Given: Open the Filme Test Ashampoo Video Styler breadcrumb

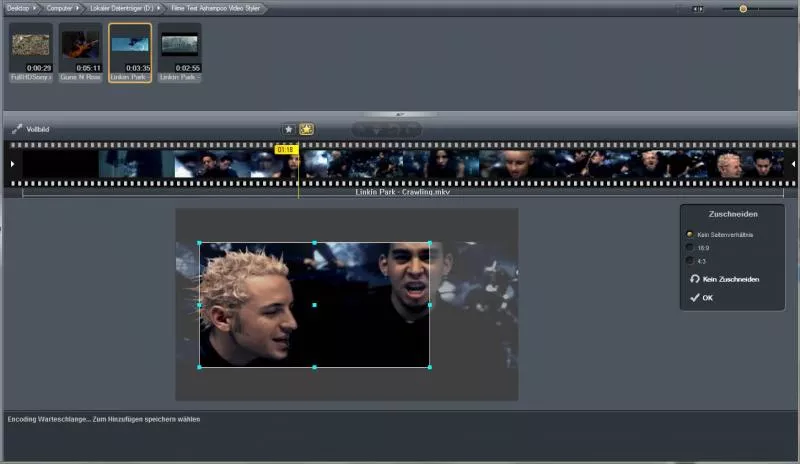Looking at the screenshot, I should click(x=215, y=8).
